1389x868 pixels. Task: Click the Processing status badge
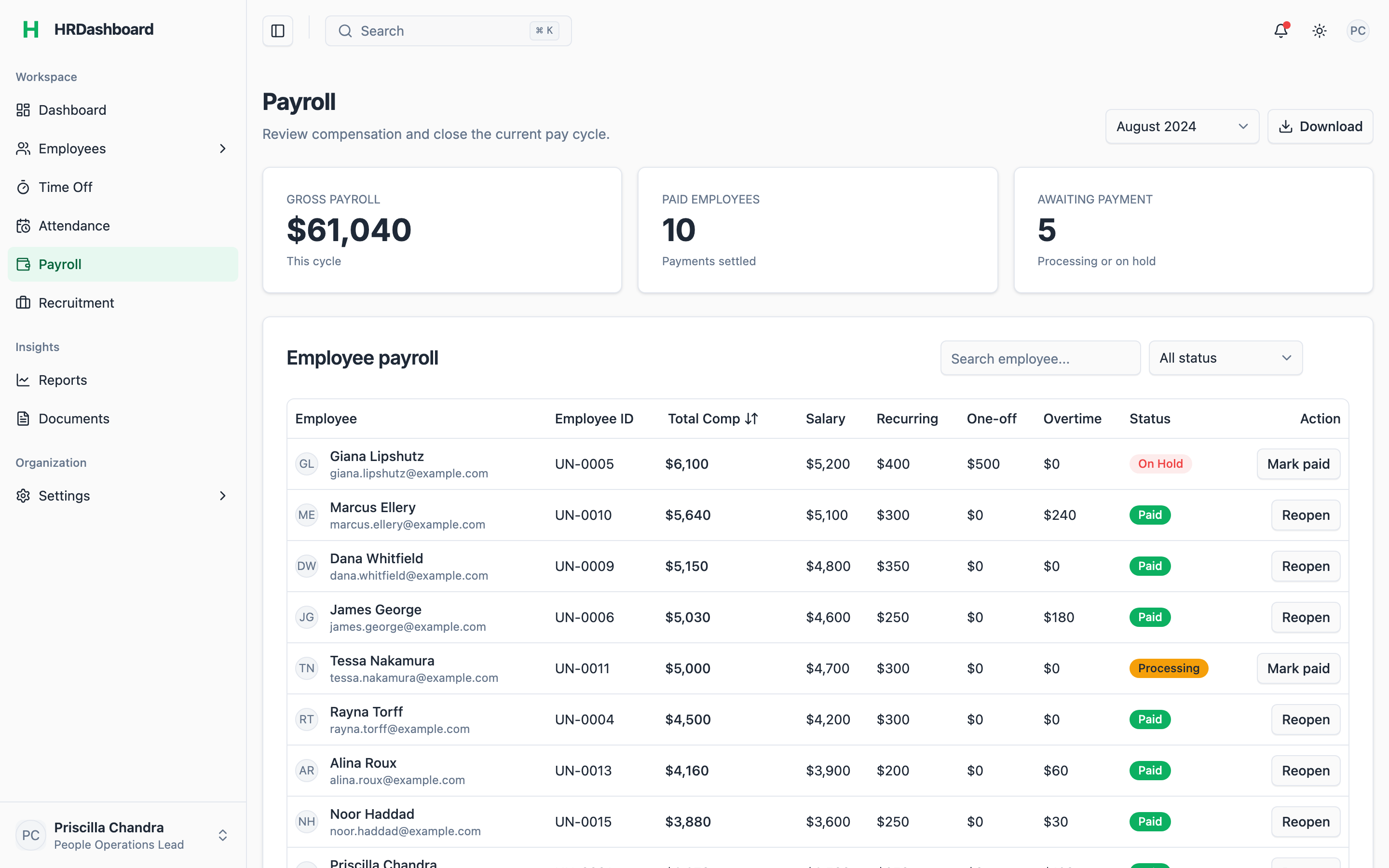tap(1169, 668)
